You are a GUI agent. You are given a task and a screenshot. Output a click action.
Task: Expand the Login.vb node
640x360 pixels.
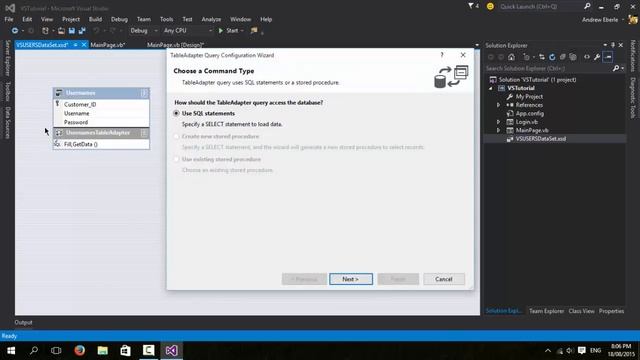point(498,122)
